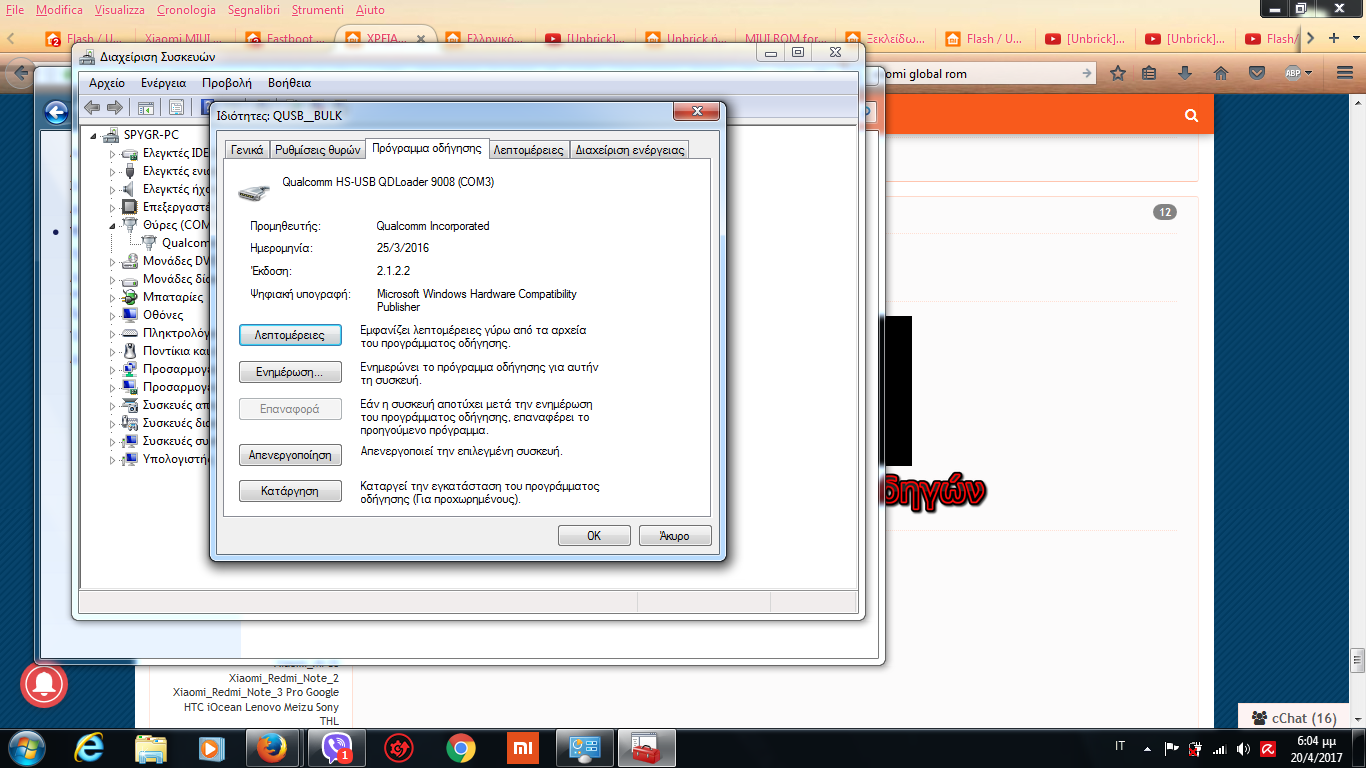Switch to Firefox on the taskbar
Image resolution: width=1366 pixels, height=768 pixels.
(x=272, y=748)
